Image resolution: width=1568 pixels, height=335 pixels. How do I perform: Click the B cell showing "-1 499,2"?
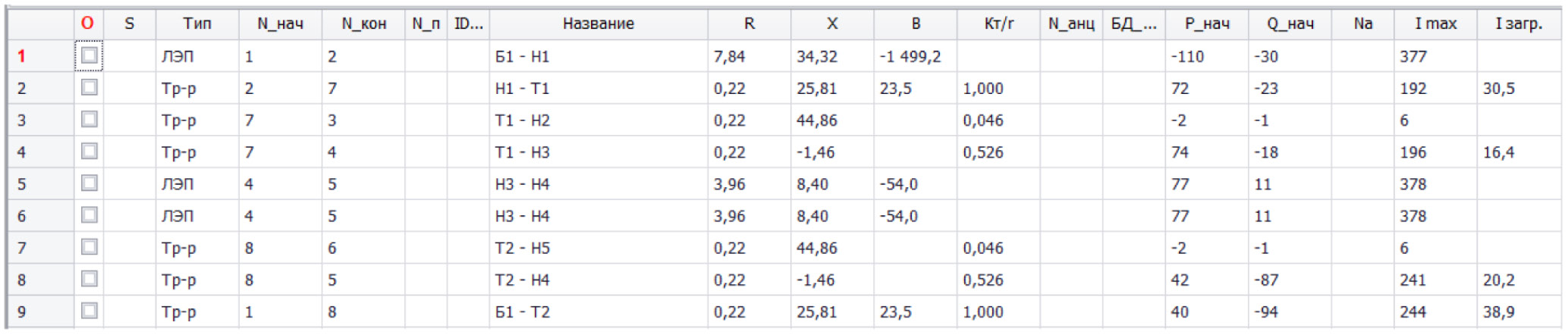[x=910, y=57]
